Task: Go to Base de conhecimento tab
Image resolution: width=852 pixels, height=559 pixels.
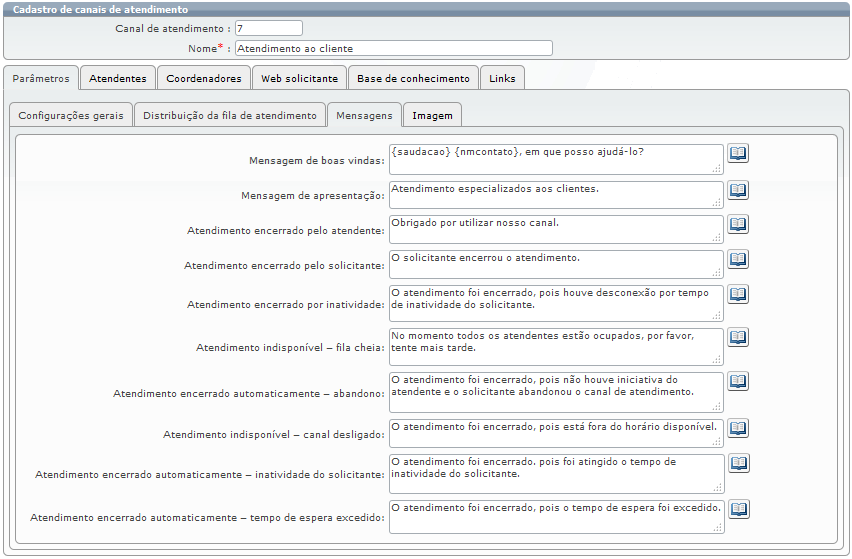Action: pos(413,78)
